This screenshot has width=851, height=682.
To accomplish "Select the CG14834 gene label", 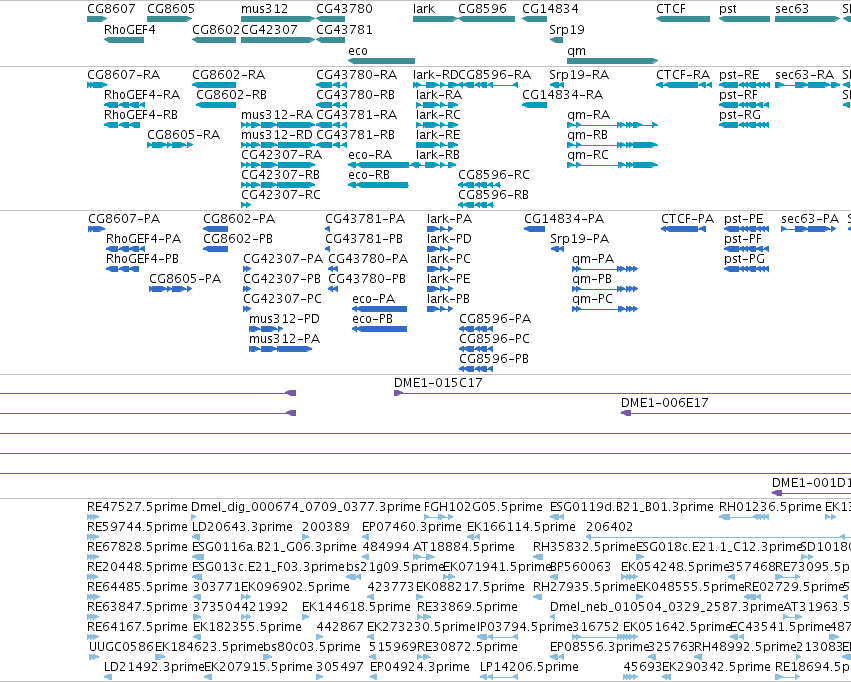I will coord(550,9).
